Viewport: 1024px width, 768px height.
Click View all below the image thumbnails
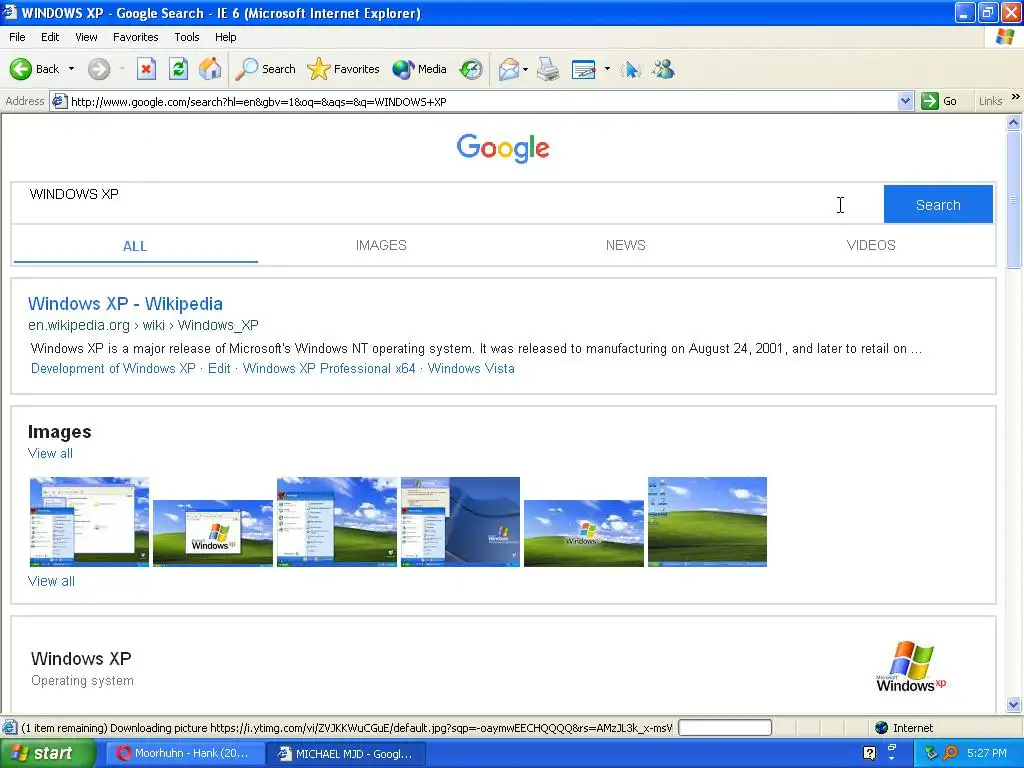[x=51, y=581]
